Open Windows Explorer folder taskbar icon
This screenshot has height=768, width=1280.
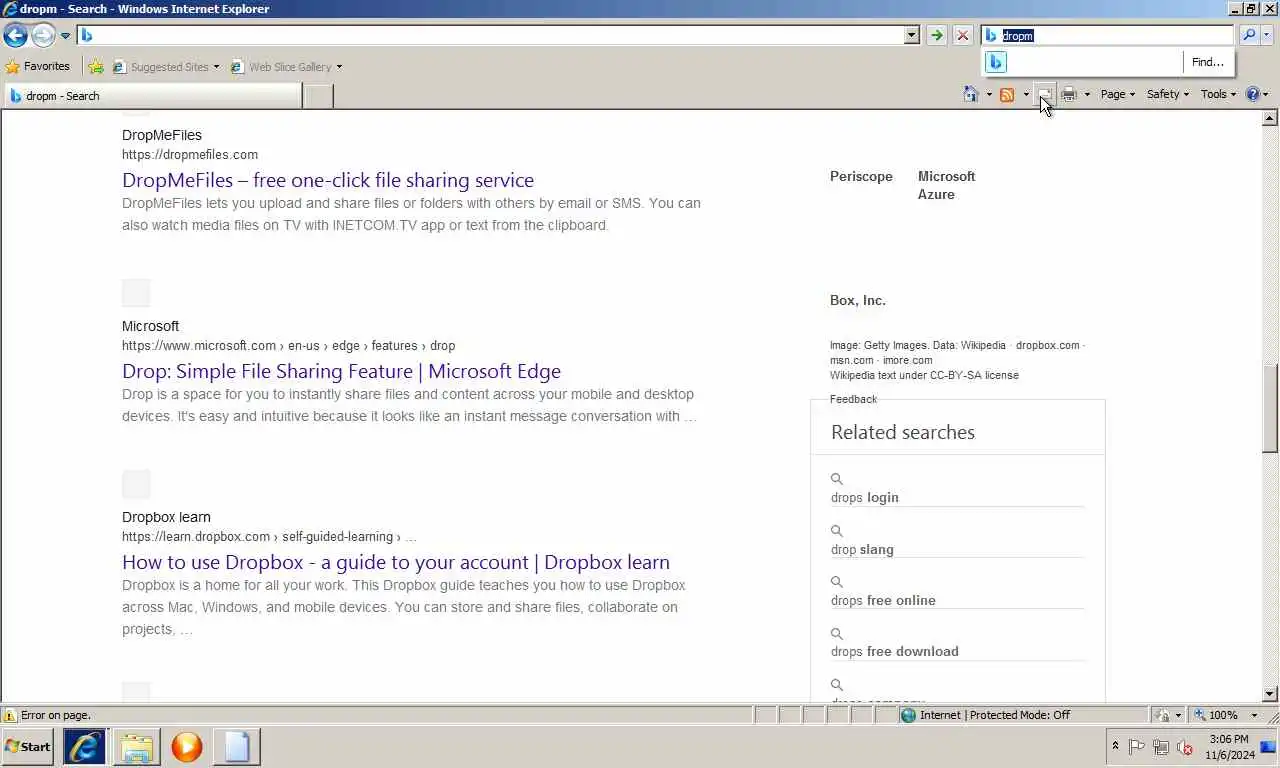coord(136,747)
